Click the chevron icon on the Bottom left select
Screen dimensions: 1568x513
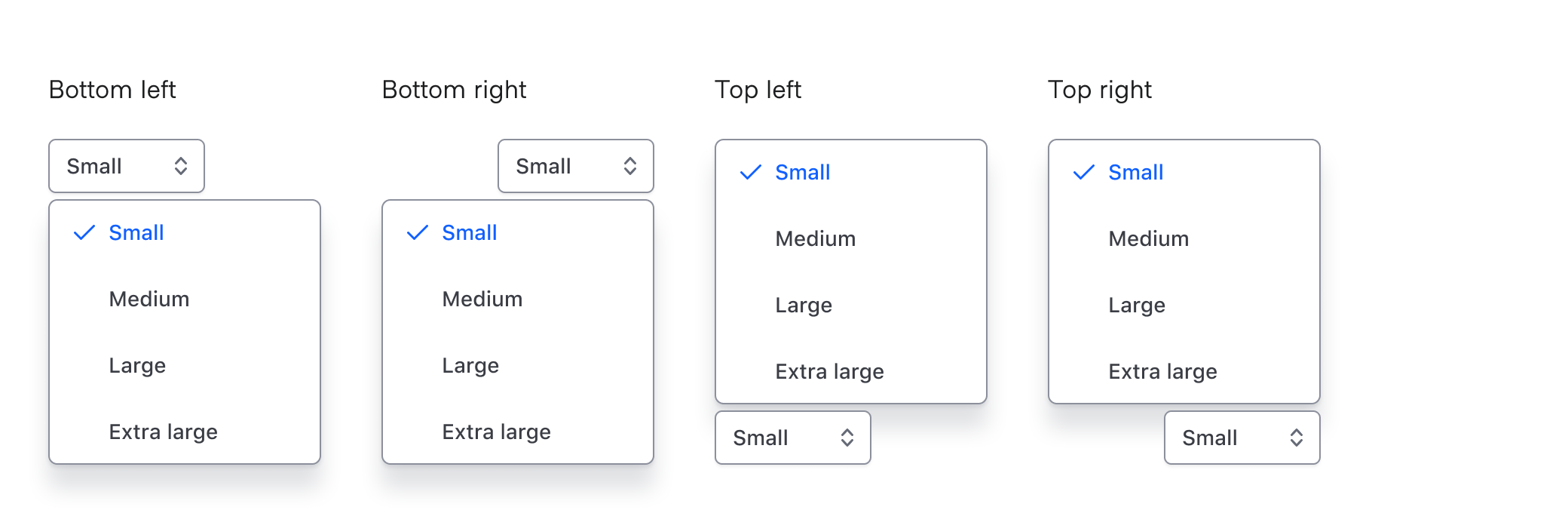coord(182,166)
